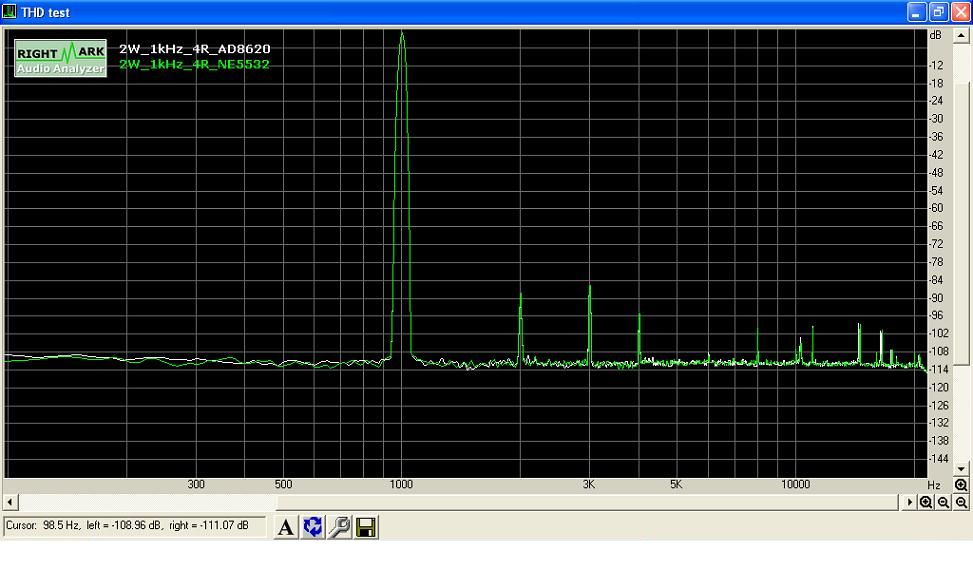This screenshot has width=973, height=570.
Task: Save the graph with the floppy disk icon
Action: (366, 527)
